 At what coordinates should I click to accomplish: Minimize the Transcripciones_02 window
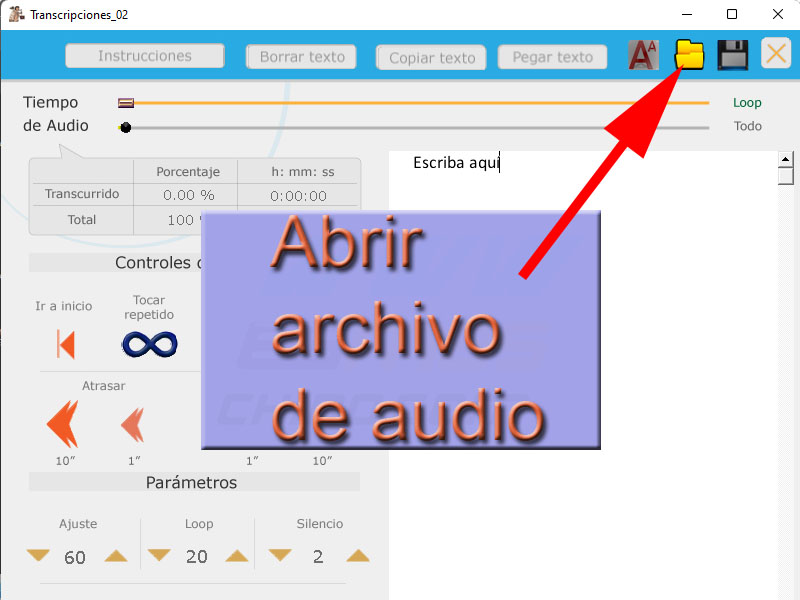click(x=687, y=14)
